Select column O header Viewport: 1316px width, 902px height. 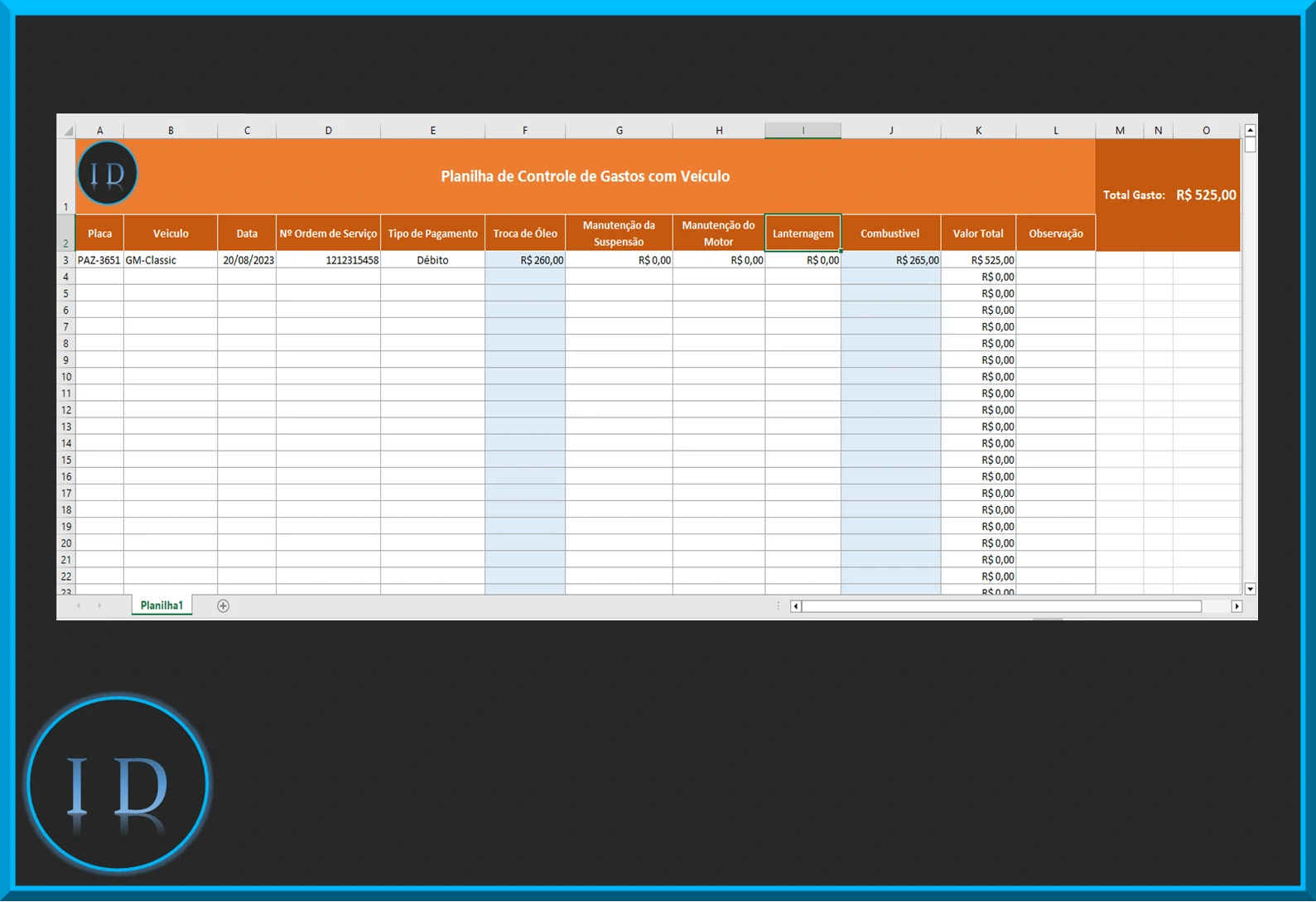tap(1207, 131)
